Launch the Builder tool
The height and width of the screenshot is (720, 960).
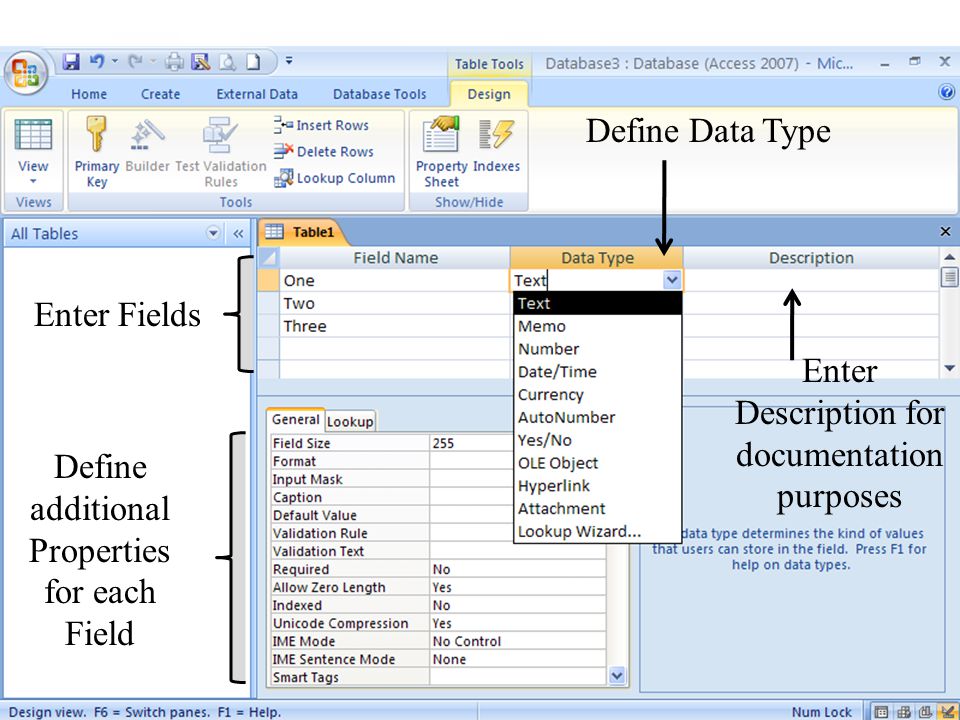[148, 145]
